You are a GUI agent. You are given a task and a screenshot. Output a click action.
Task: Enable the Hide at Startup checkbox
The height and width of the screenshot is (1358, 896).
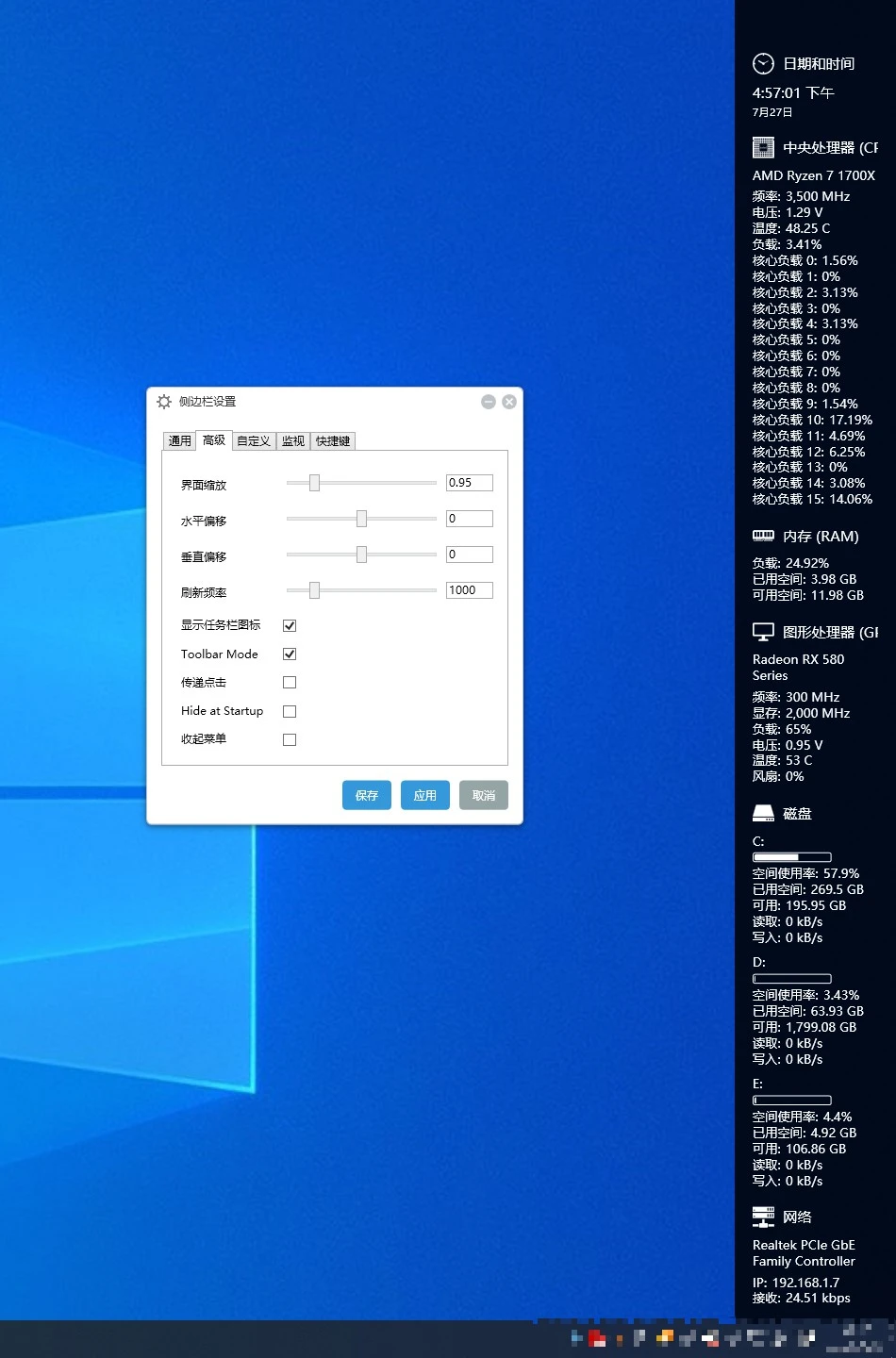290,711
